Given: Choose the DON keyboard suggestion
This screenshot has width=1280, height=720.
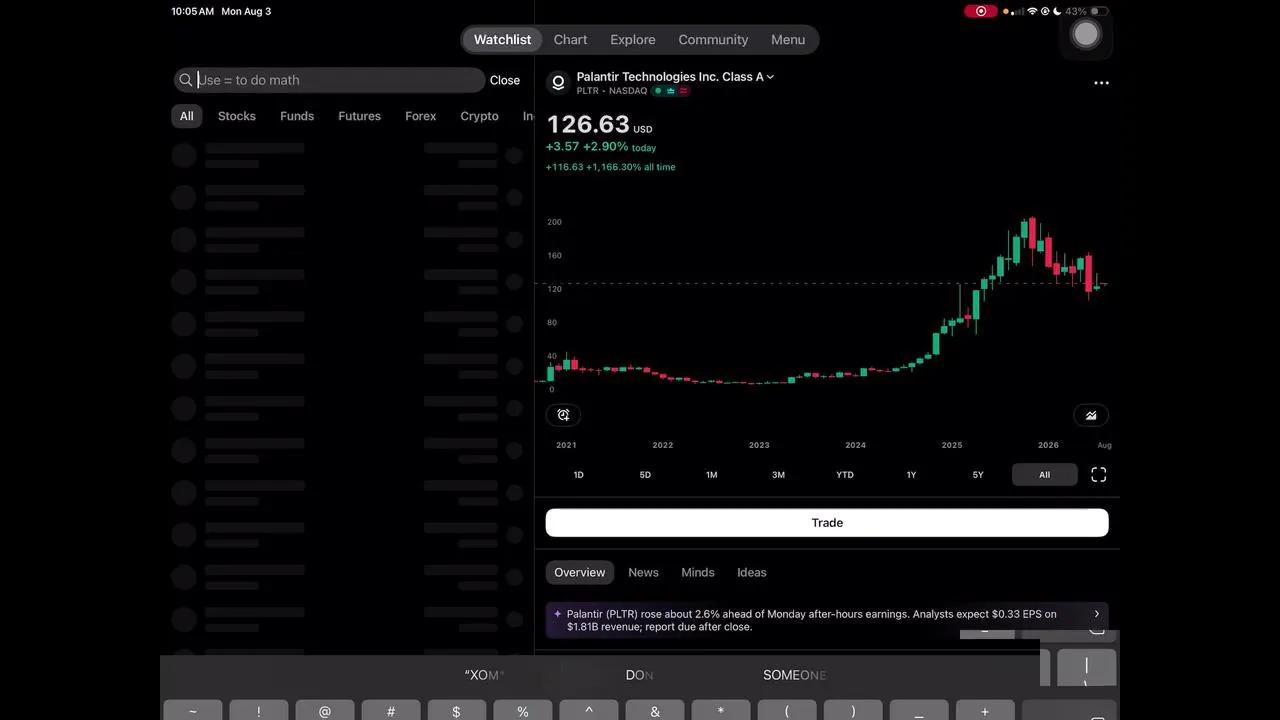Looking at the screenshot, I should (639, 675).
